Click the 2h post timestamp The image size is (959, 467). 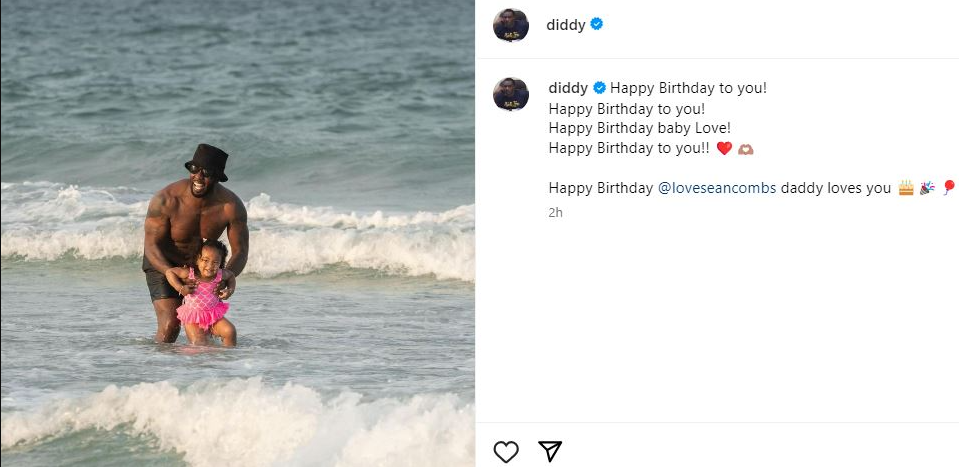pyautogui.click(x=556, y=212)
